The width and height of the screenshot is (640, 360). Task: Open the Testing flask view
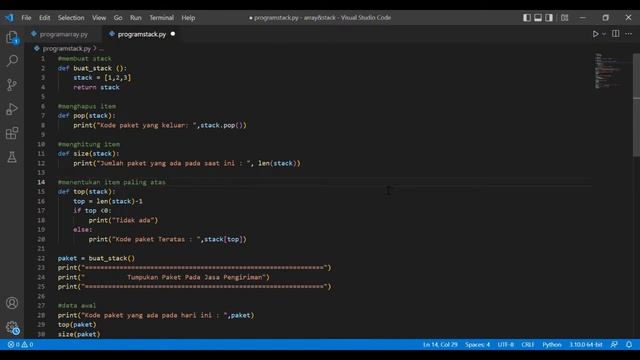(x=12, y=157)
